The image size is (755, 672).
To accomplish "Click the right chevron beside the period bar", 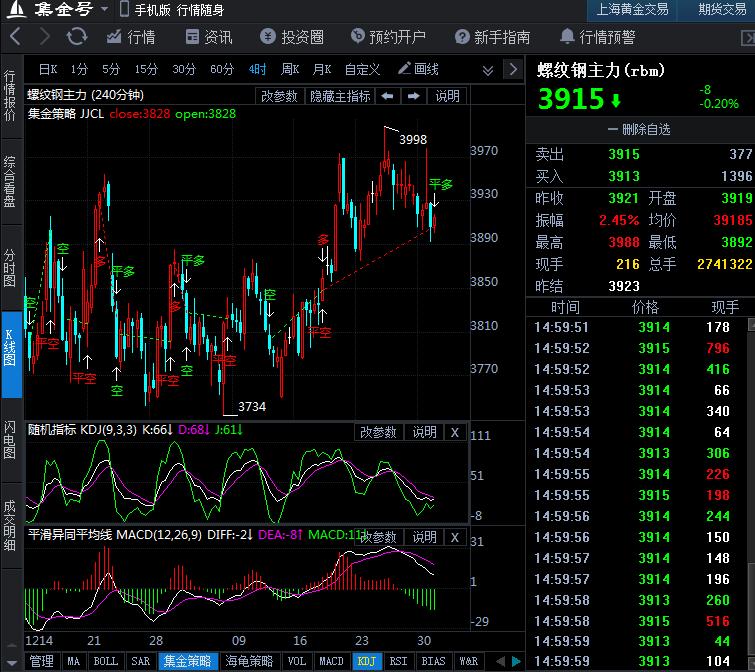I will (513, 69).
